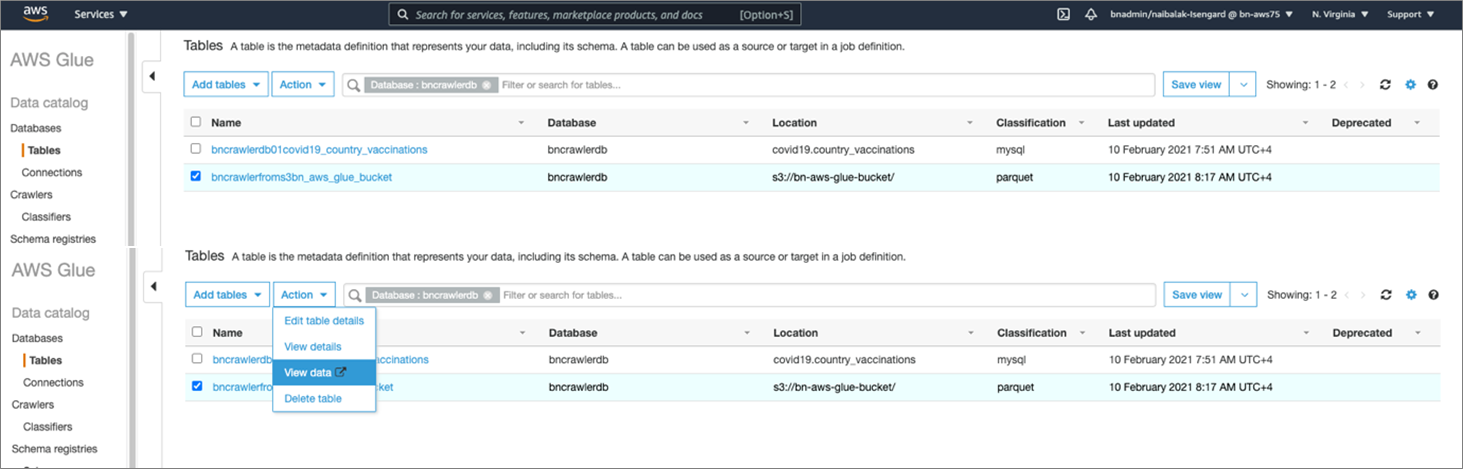This screenshot has width=1463, height=469.
Task: Close the open Action dropdown in lower panel
Action: point(305,295)
